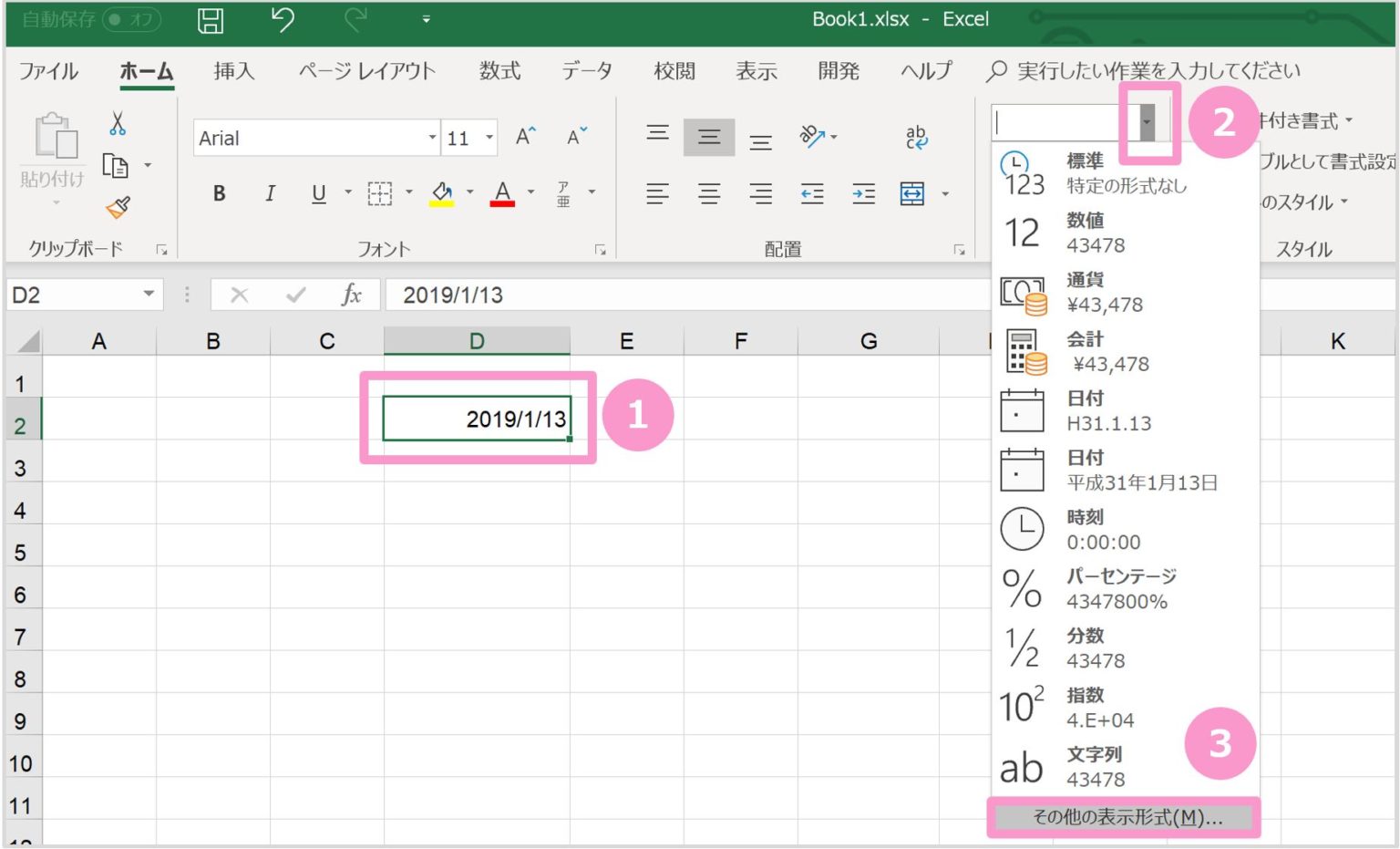Open the Clipboard dialog launcher
1400x849 pixels.
click(161, 249)
